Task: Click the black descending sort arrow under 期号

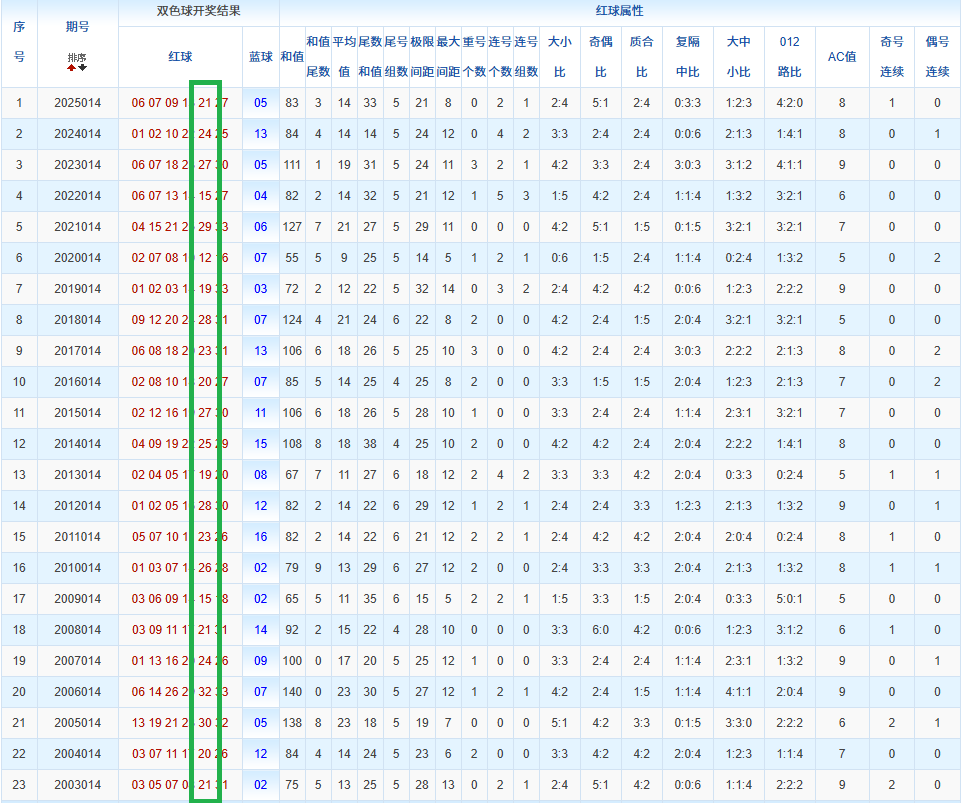Action: pos(82,68)
